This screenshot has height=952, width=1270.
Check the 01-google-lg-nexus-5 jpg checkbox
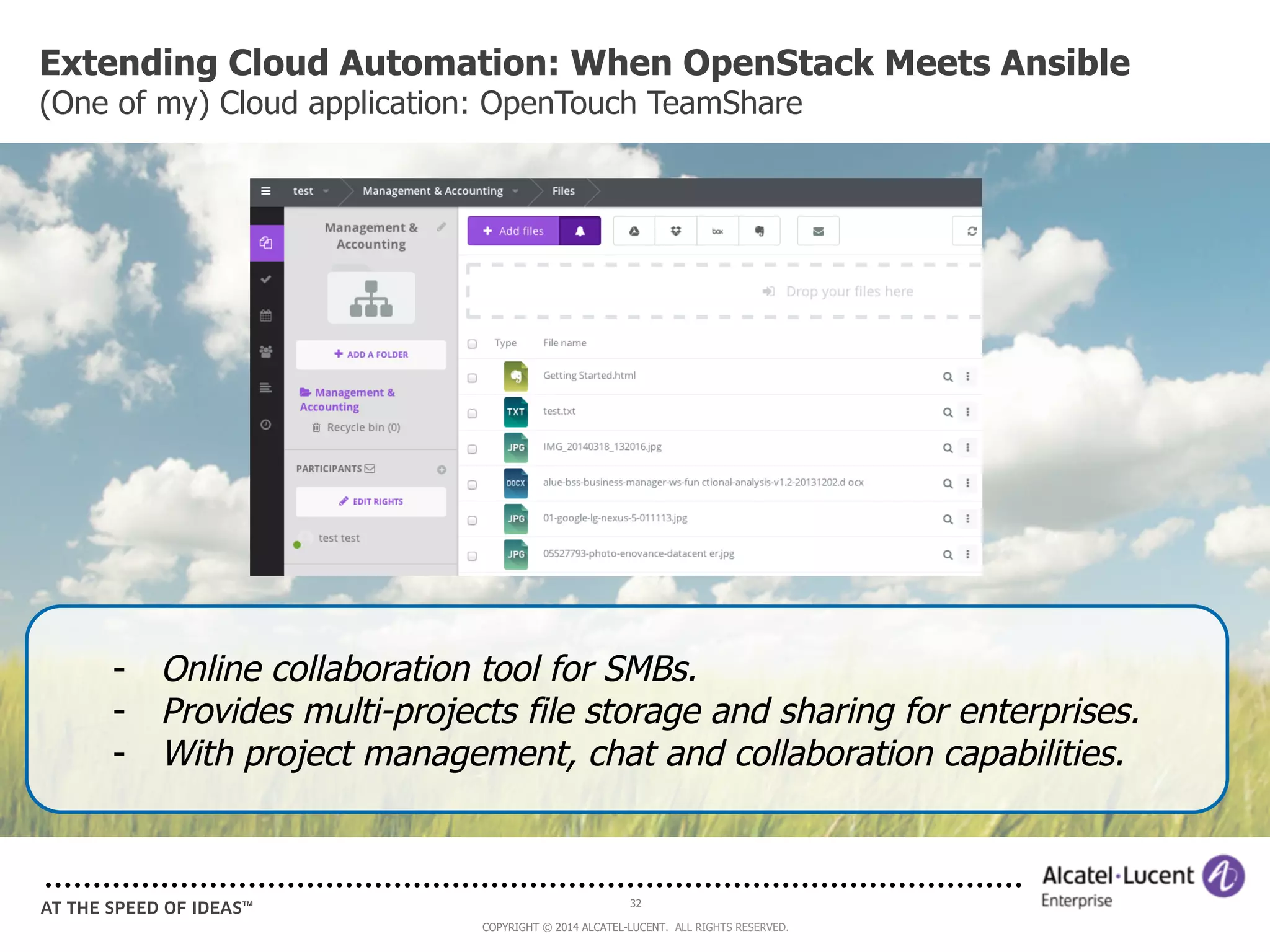point(472,521)
